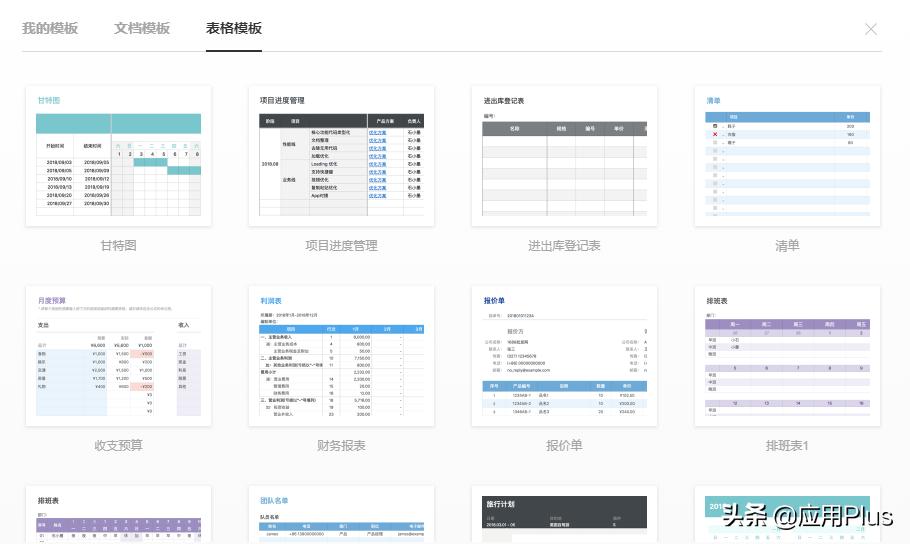Open the 报价单 quotation template thumbnail
Viewport: 910px width, 544px height.
564,356
